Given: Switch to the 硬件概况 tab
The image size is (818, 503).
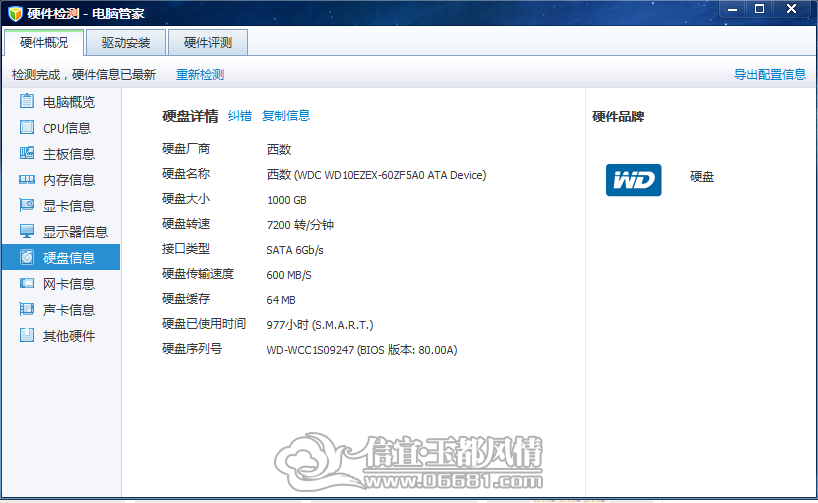Looking at the screenshot, I should [44, 42].
